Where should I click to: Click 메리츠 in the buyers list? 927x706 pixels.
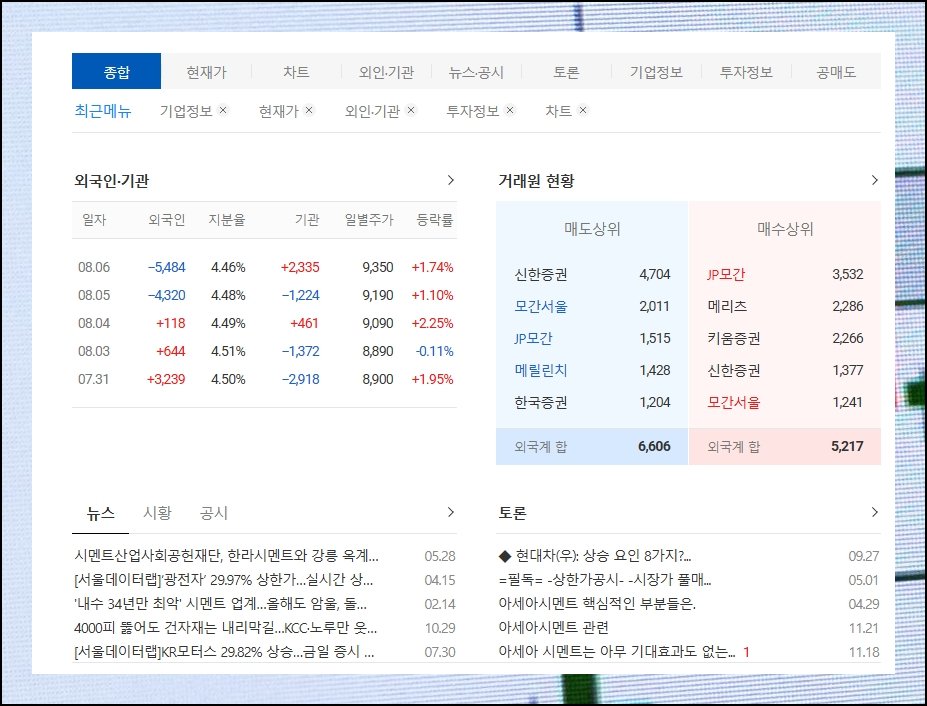click(x=727, y=306)
